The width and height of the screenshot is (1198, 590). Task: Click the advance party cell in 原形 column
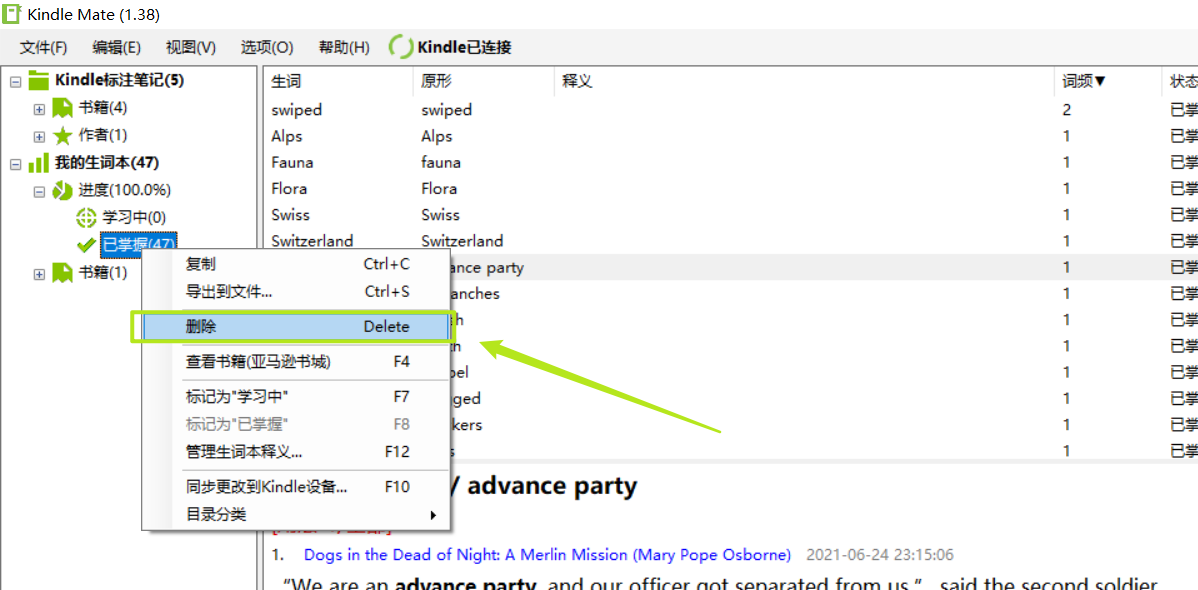[487, 267]
